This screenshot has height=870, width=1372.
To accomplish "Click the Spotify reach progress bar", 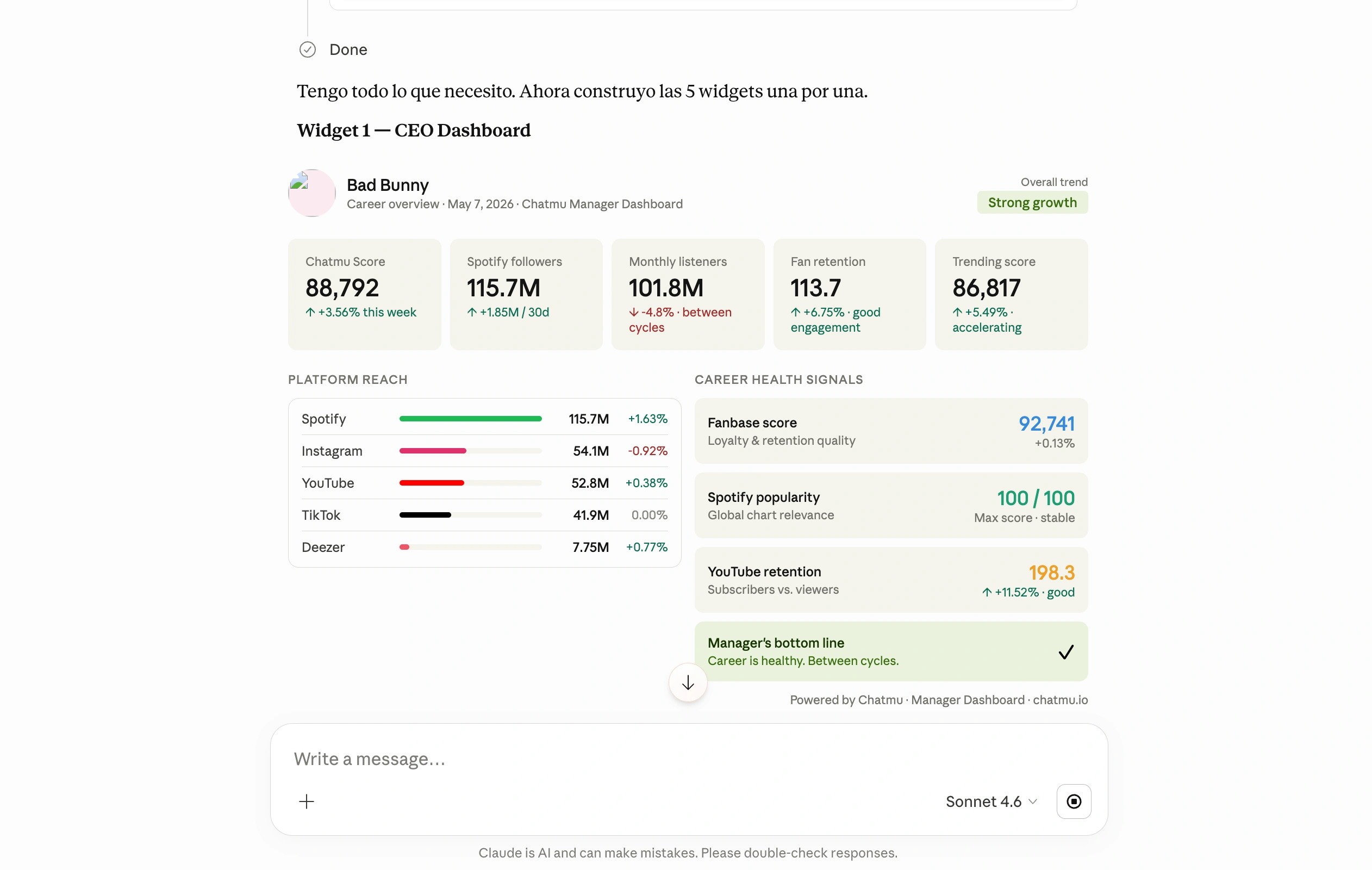I will click(x=470, y=419).
